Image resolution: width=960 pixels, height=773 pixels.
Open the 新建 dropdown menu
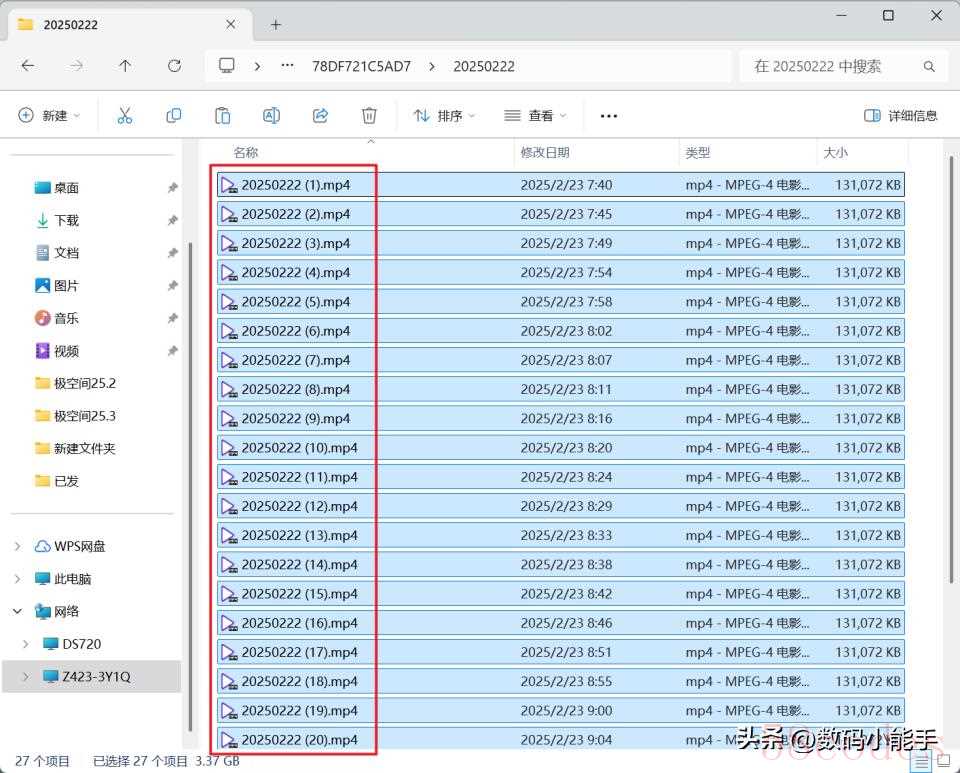click(x=50, y=116)
